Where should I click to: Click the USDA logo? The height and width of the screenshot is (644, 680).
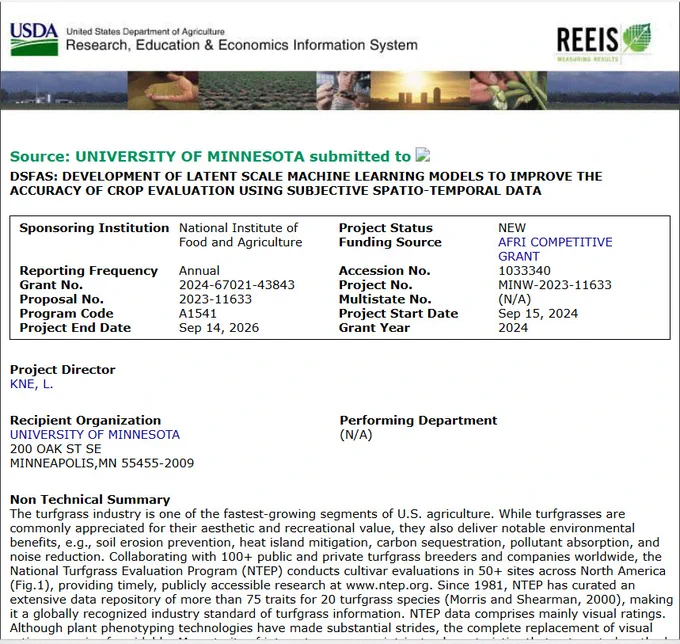(x=34, y=39)
